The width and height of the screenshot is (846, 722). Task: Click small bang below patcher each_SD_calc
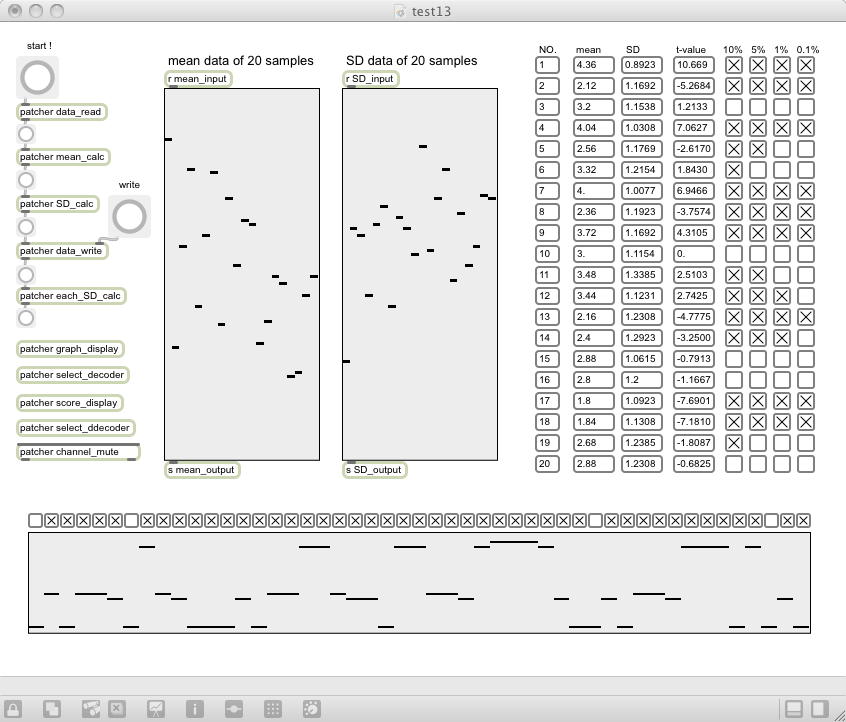tap(26, 318)
